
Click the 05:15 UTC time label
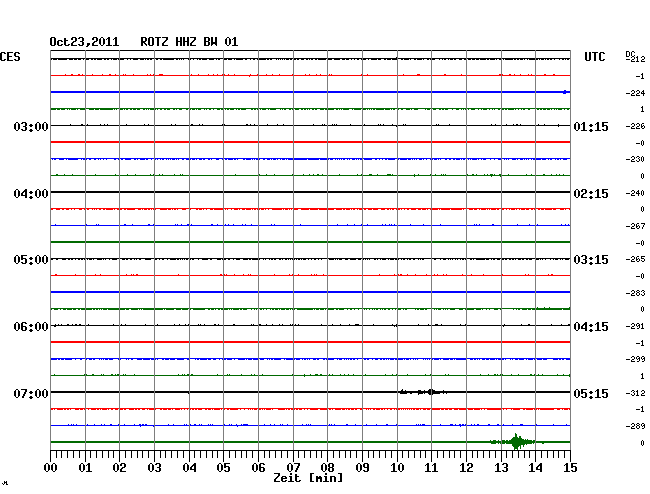591,393
